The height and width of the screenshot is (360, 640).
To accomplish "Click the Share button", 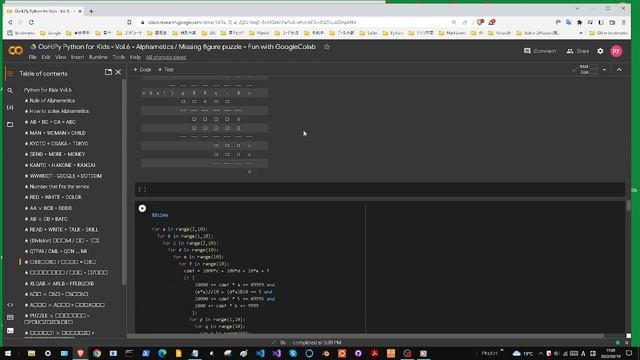I will pyautogui.click(x=578, y=51).
